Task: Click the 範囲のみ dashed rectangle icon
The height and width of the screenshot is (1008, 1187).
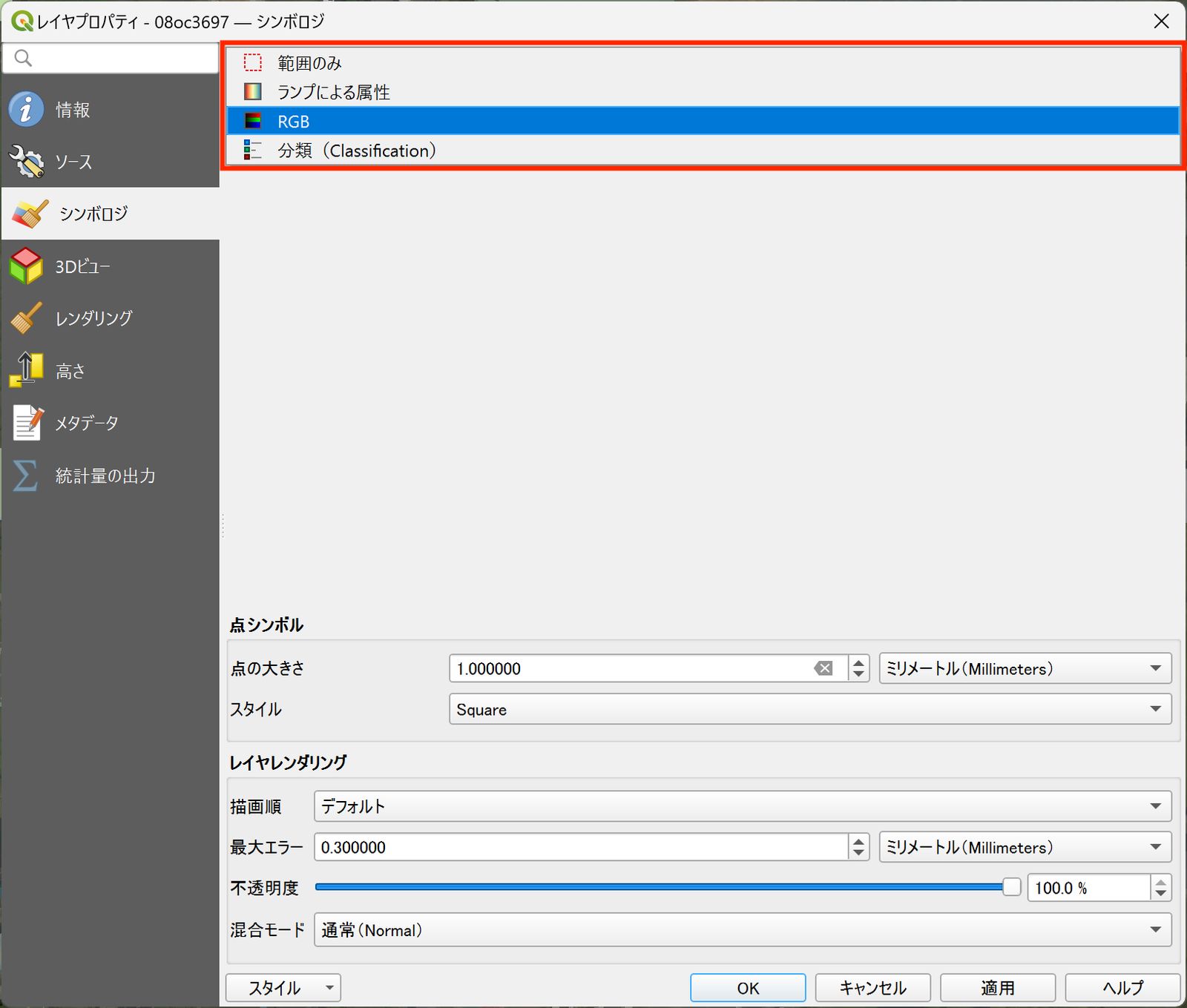Action: (x=253, y=63)
